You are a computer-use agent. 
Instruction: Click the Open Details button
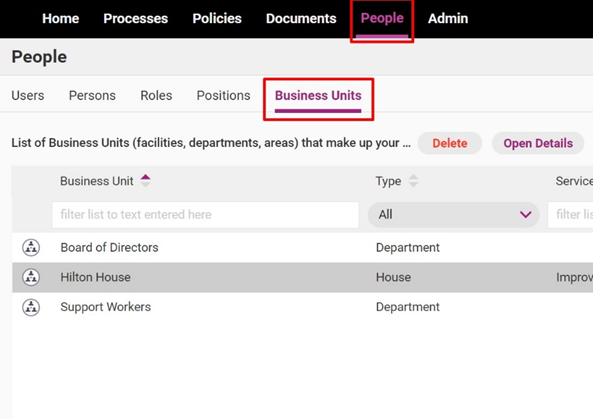[538, 143]
